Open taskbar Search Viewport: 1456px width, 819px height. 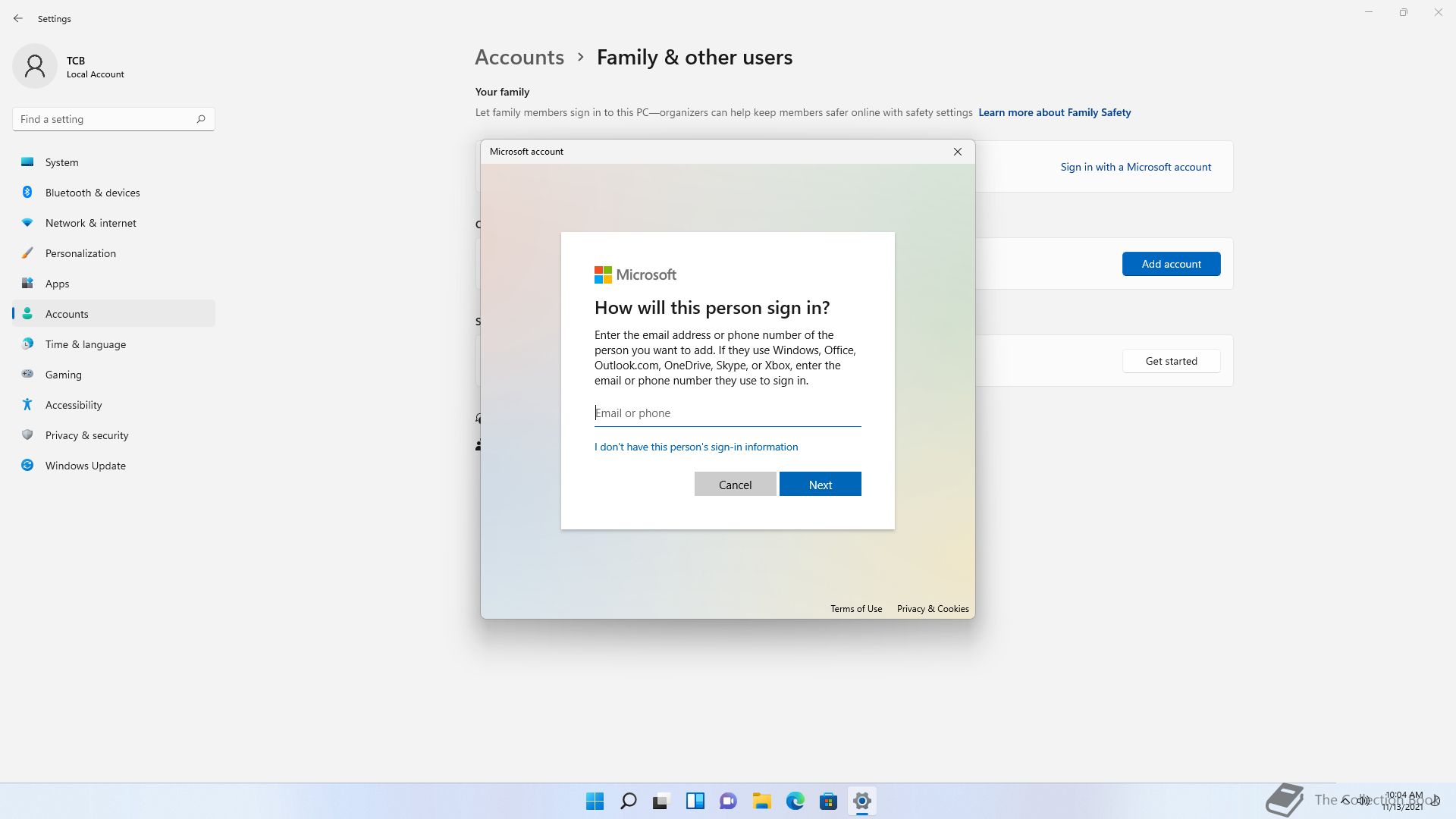628,801
